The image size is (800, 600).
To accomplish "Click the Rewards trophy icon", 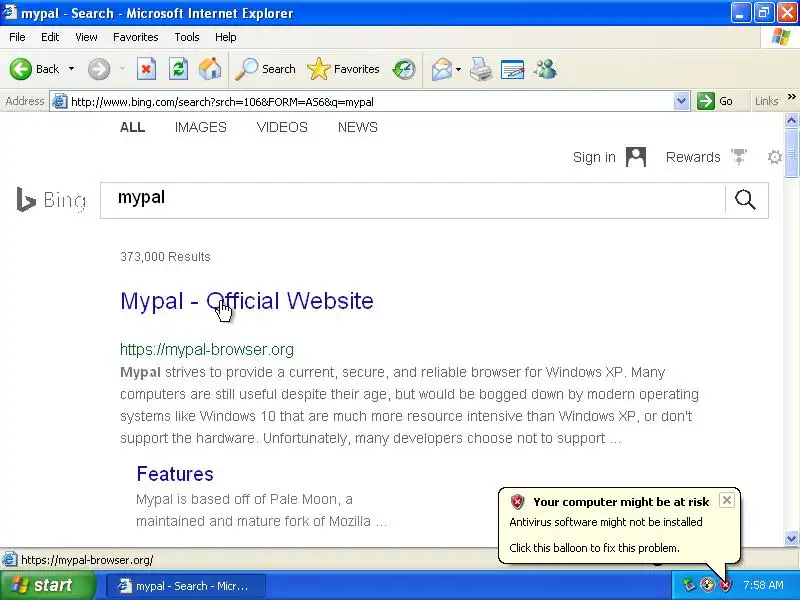I will click(x=738, y=157).
